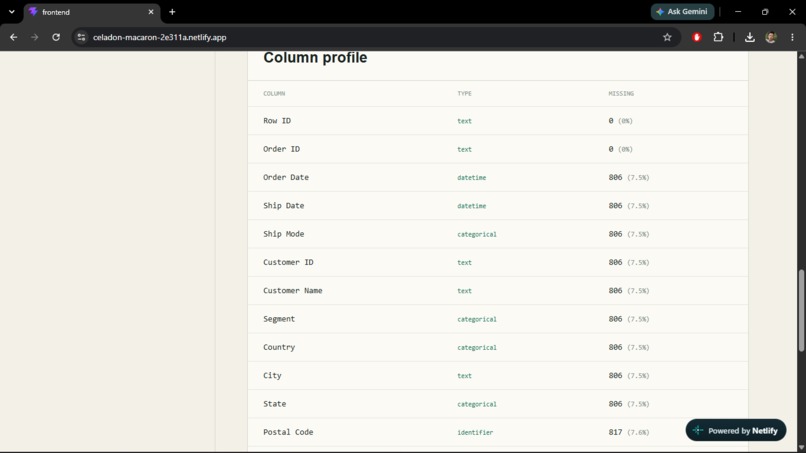The image size is (806, 453).
Task: Click the categorical type of State
Action: 477,404
